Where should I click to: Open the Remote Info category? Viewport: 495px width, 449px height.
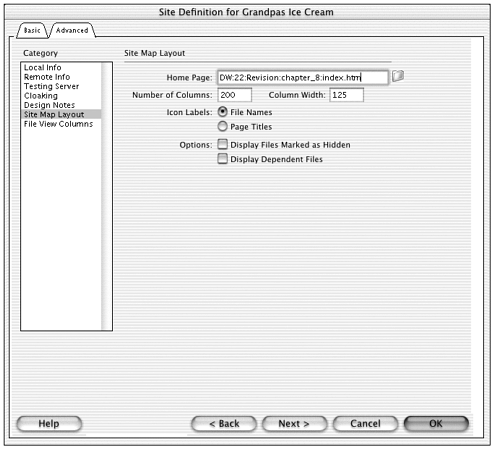[x=61, y=77]
